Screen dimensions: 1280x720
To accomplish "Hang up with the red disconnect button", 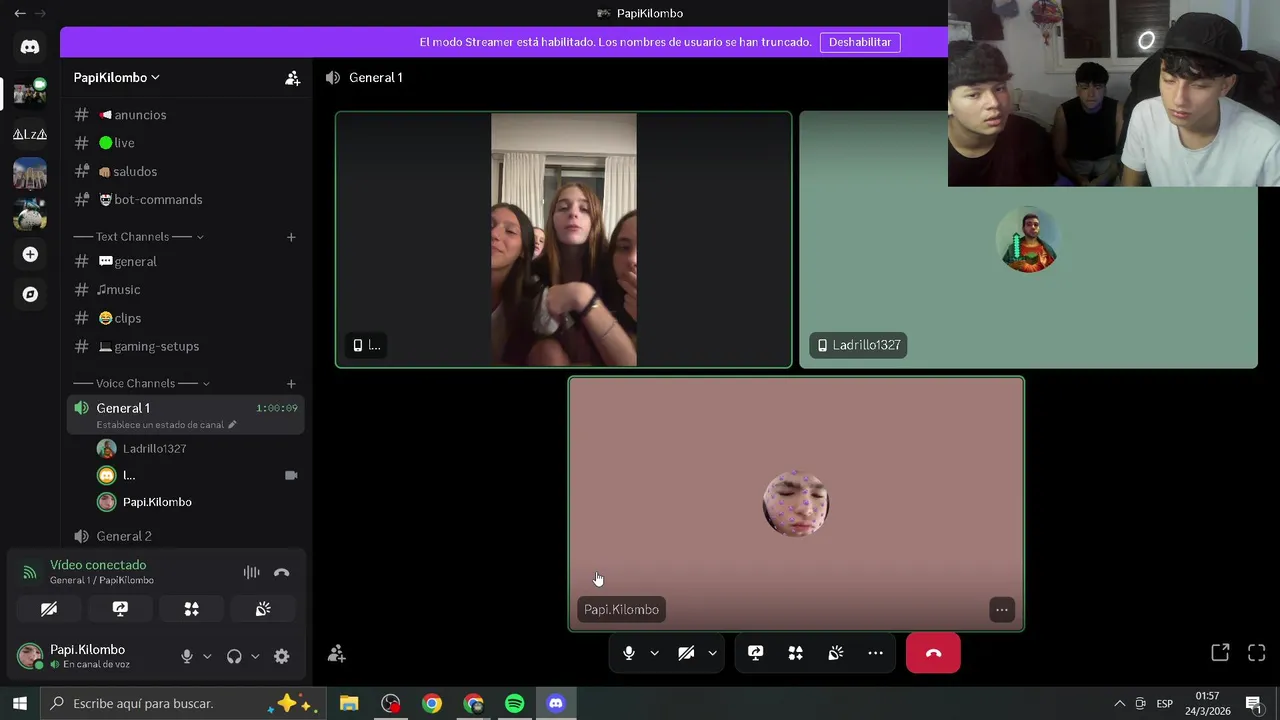I will pos(933,653).
